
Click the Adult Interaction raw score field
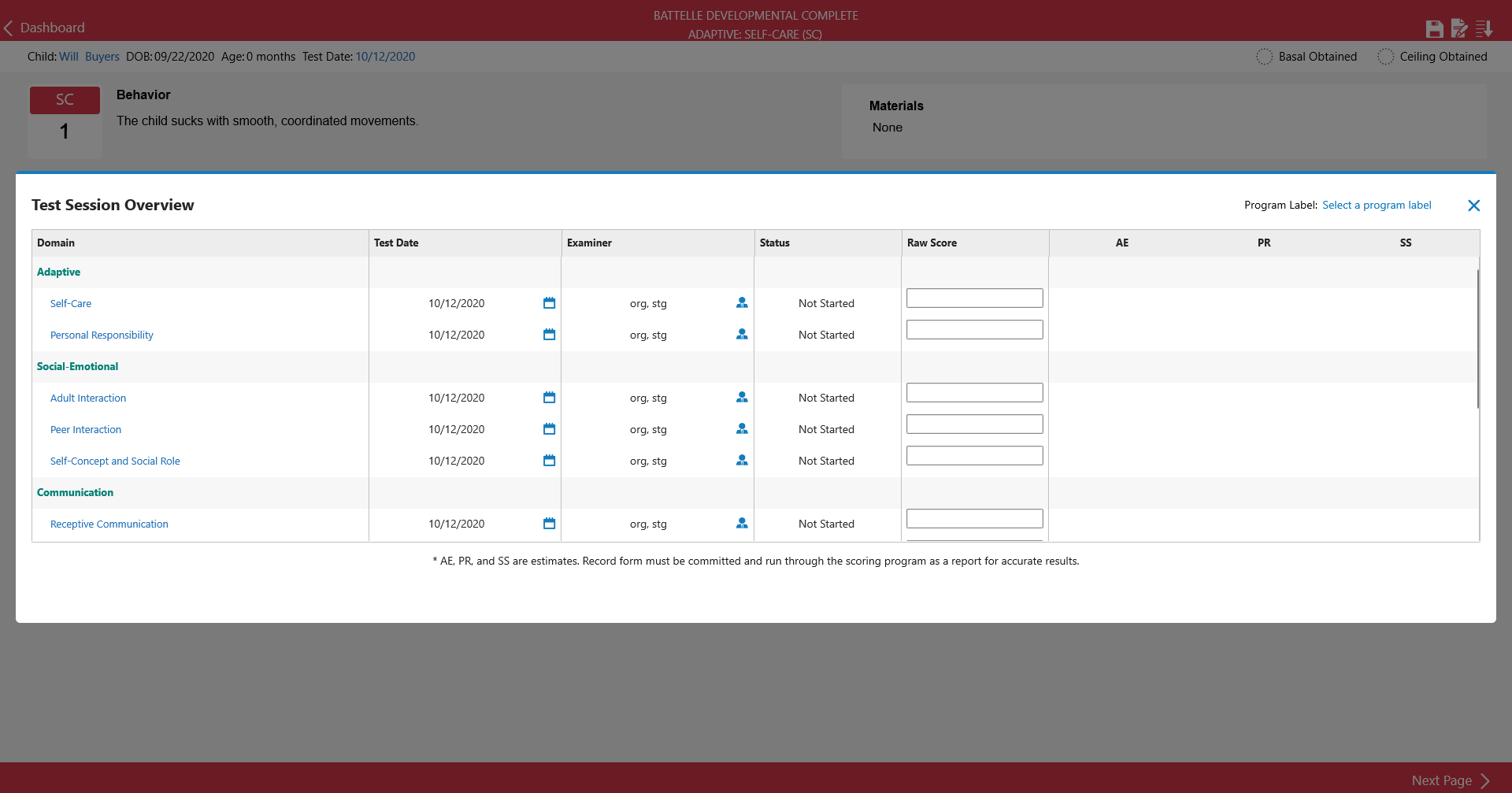[975, 393]
